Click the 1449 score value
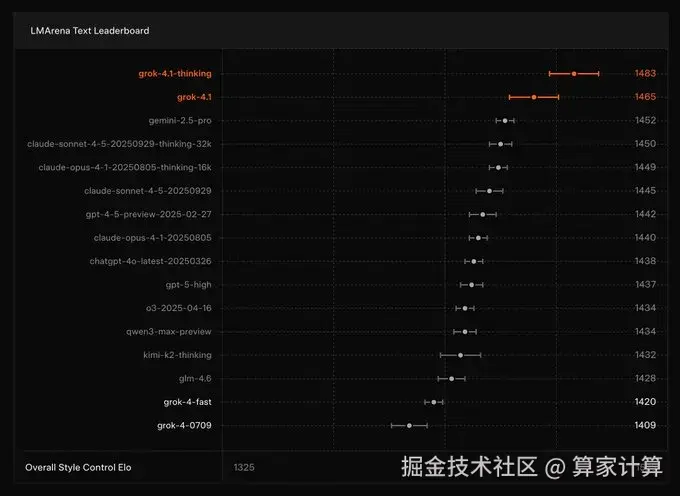This screenshot has width=680, height=496. [x=645, y=167]
